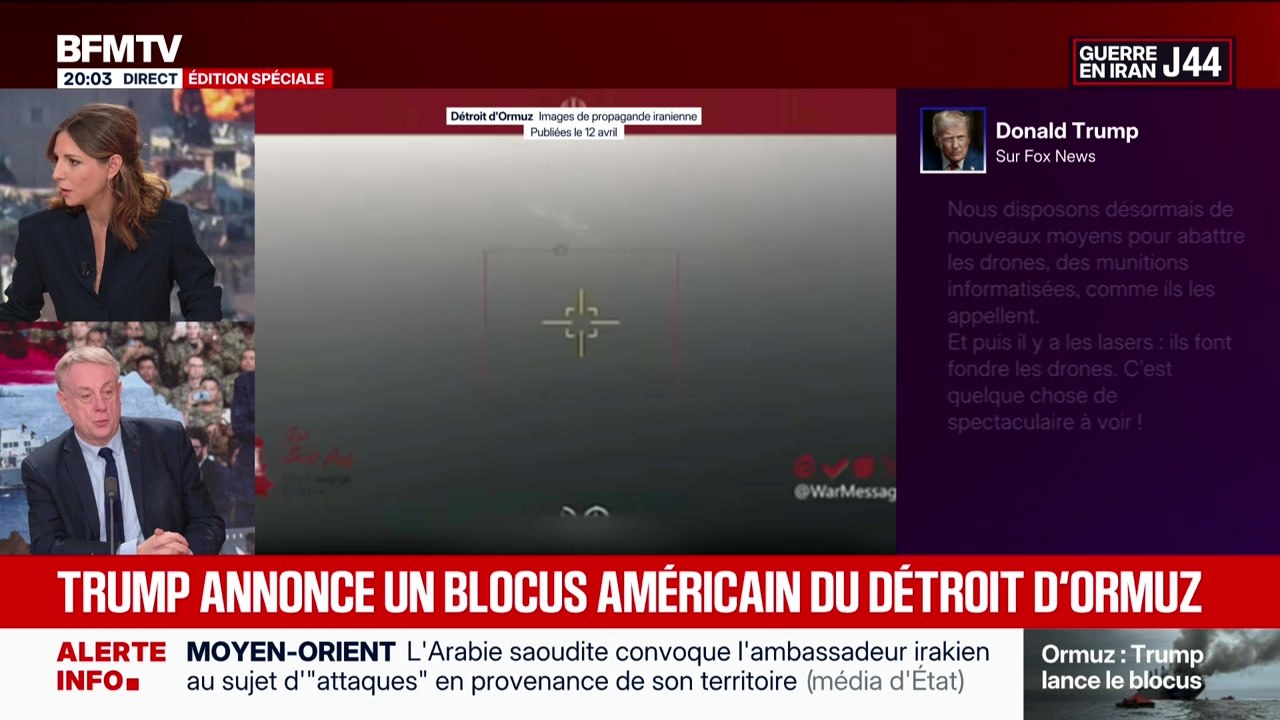This screenshot has height=720, width=1280.
Task: Click the BFMTV channel logo
Action: (x=119, y=49)
